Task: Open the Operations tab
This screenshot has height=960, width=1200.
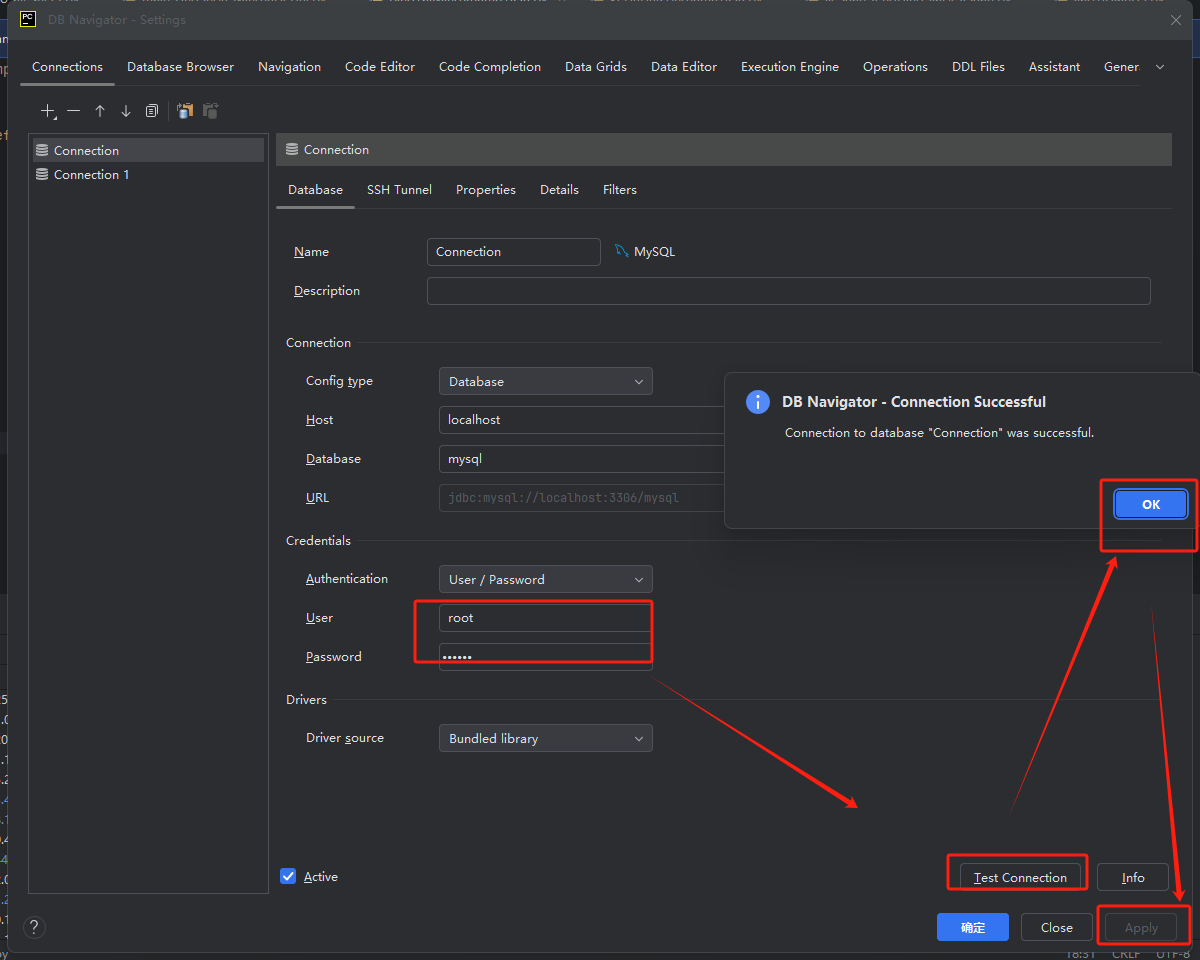Action: (895, 67)
